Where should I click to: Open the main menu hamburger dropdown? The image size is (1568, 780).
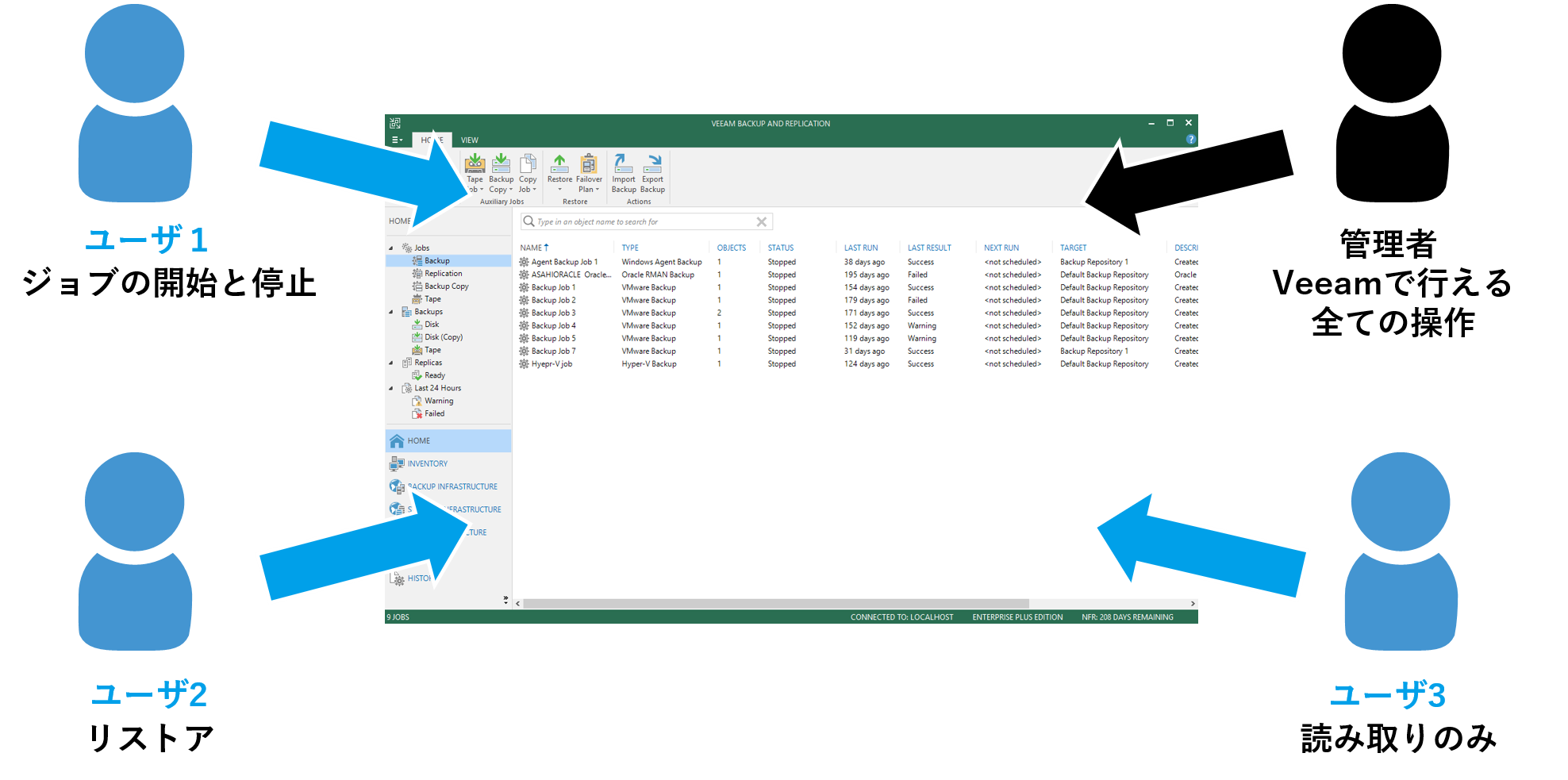point(398,140)
